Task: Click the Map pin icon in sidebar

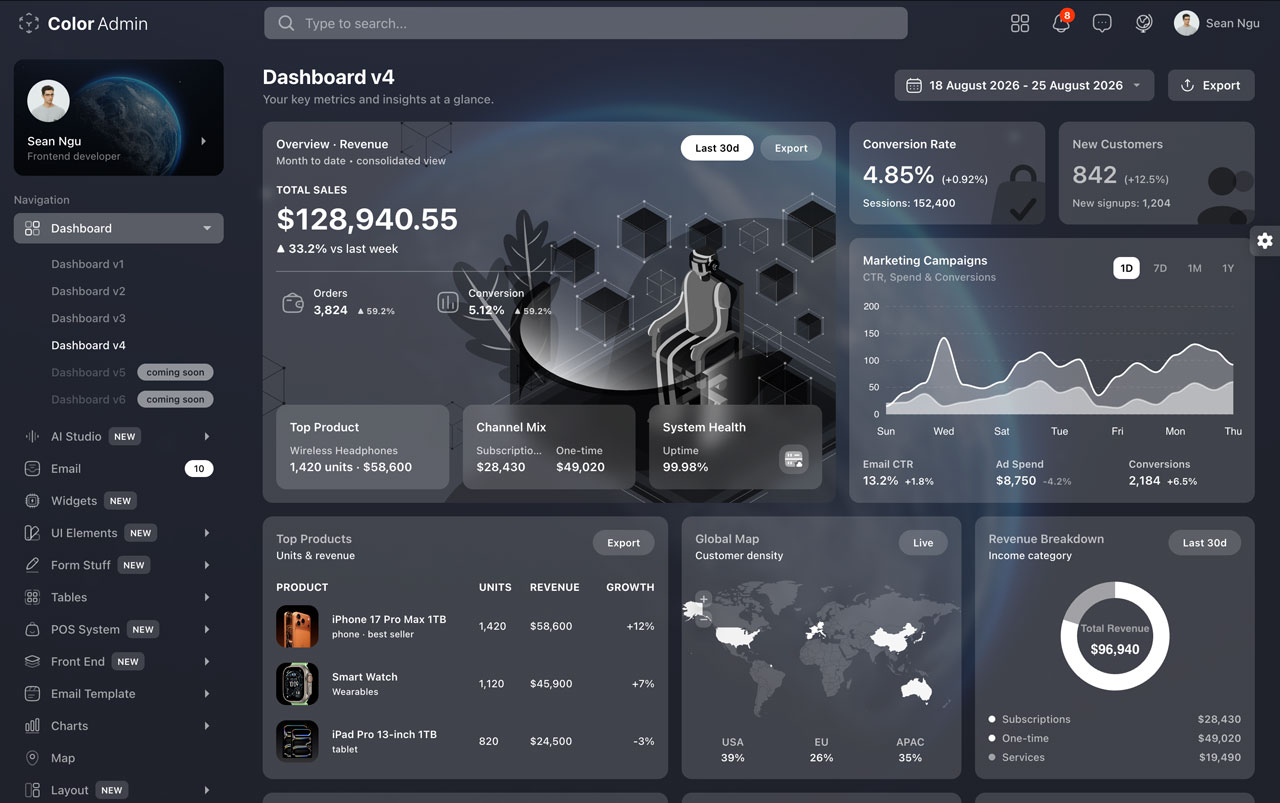Action: (x=32, y=758)
